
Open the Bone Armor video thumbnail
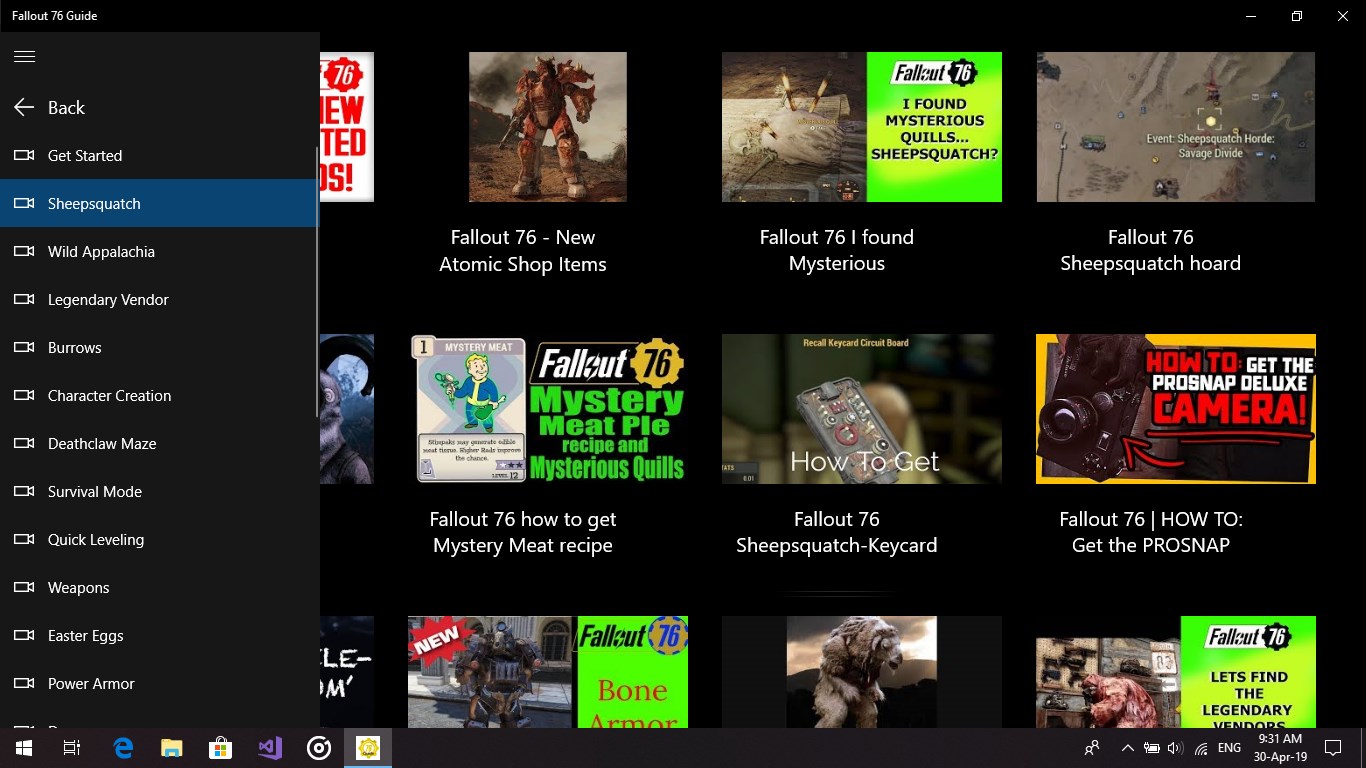[x=548, y=672]
